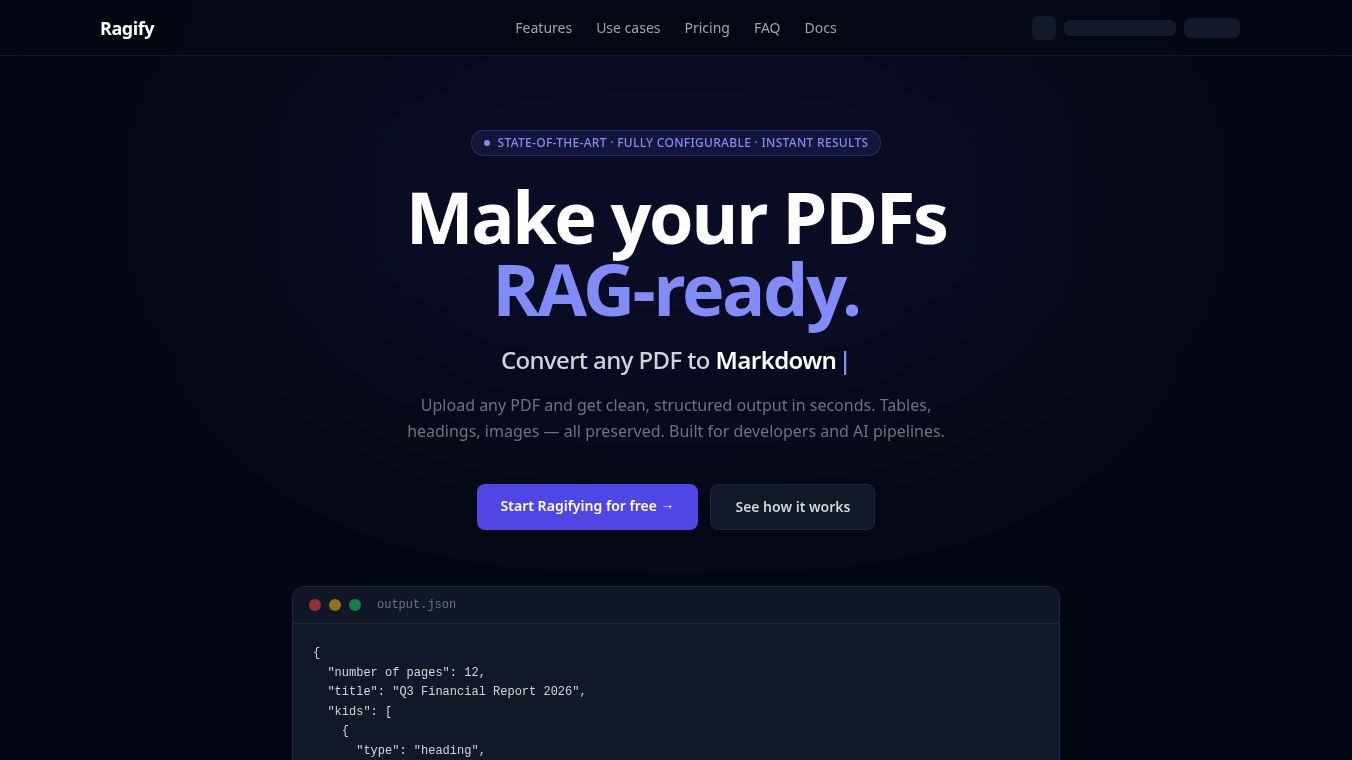The width and height of the screenshot is (1352, 760).
Task: Click the "type": "heading" code line
Action: pos(421,751)
